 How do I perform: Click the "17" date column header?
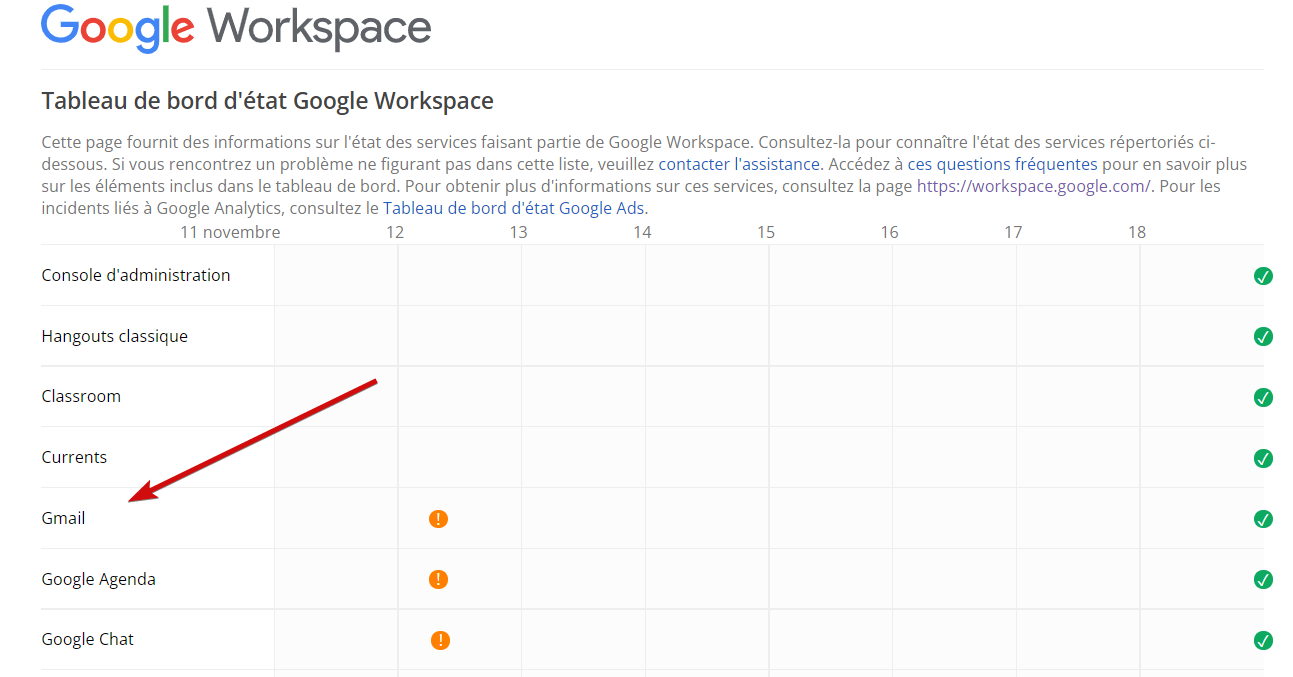(x=1013, y=232)
